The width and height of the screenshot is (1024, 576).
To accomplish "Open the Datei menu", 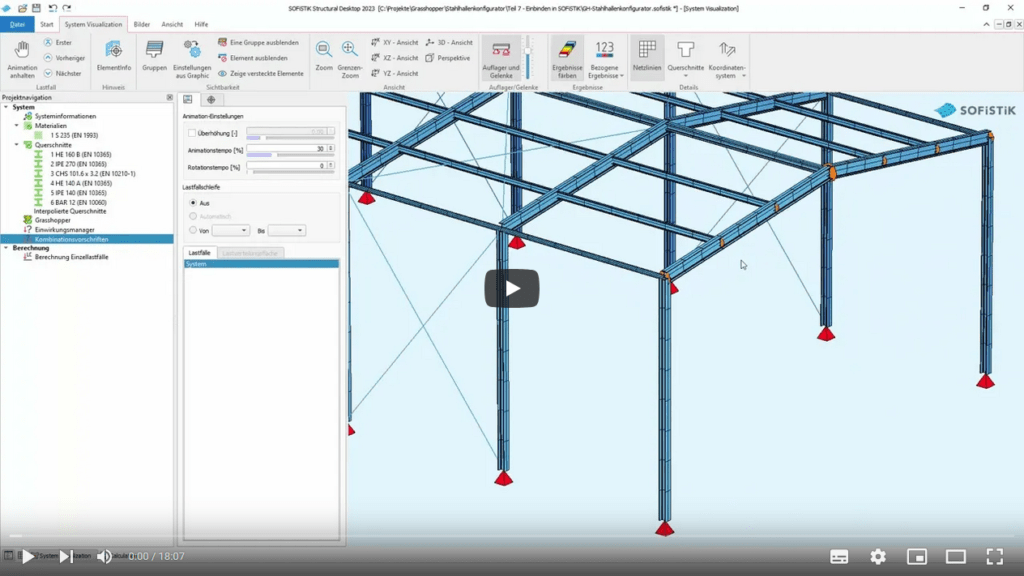I will point(17,24).
